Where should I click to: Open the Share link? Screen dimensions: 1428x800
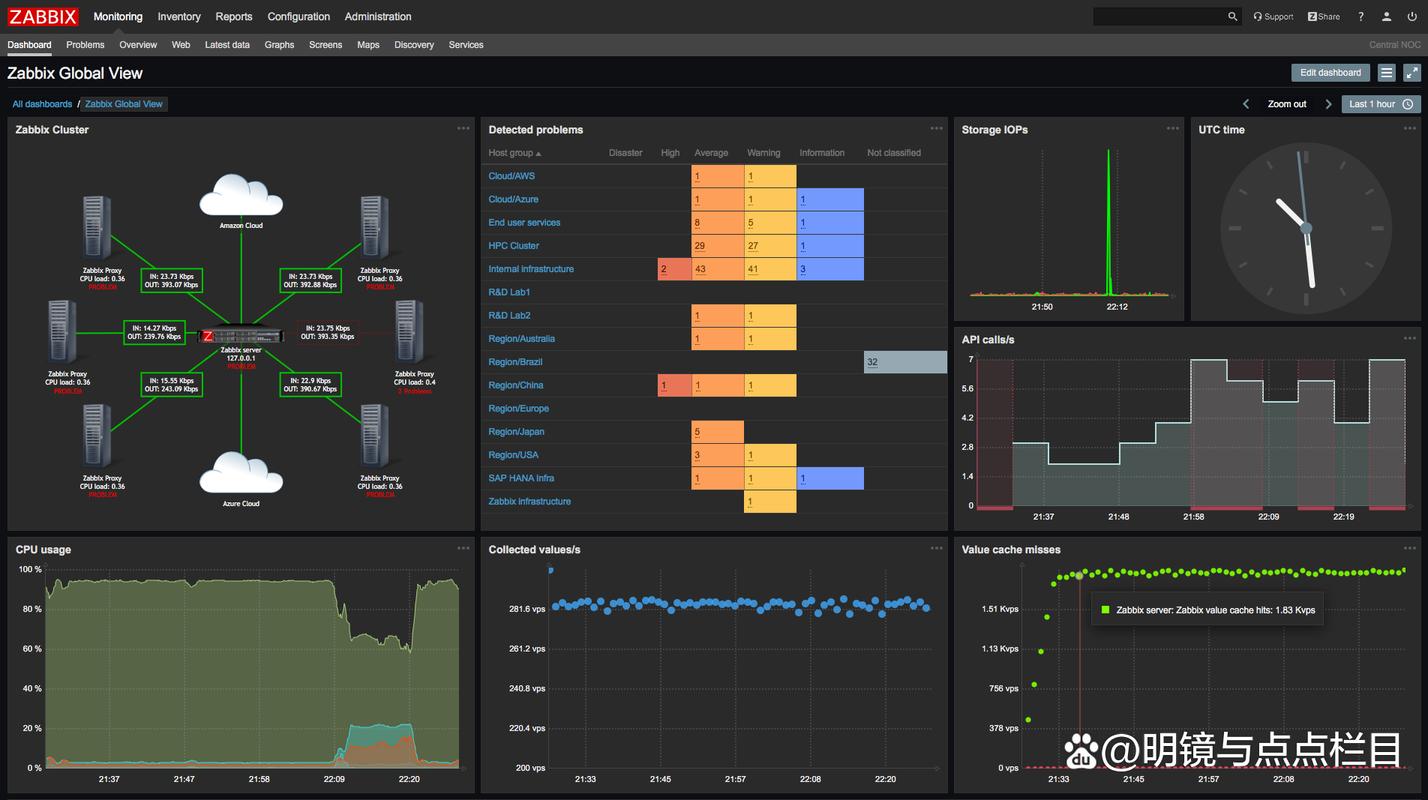pos(1323,17)
